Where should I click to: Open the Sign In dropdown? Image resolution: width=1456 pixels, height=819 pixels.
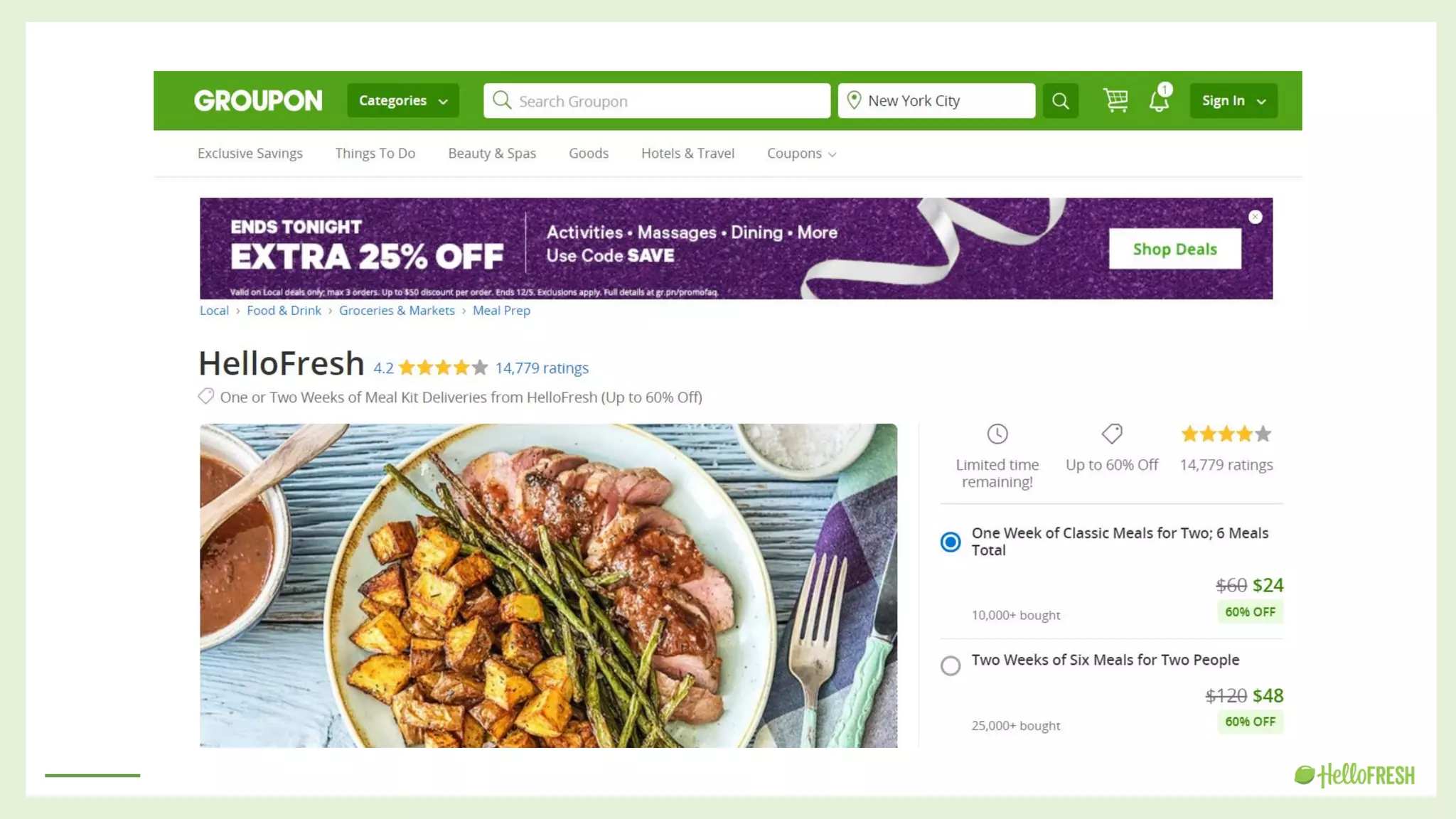coord(1233,100)
